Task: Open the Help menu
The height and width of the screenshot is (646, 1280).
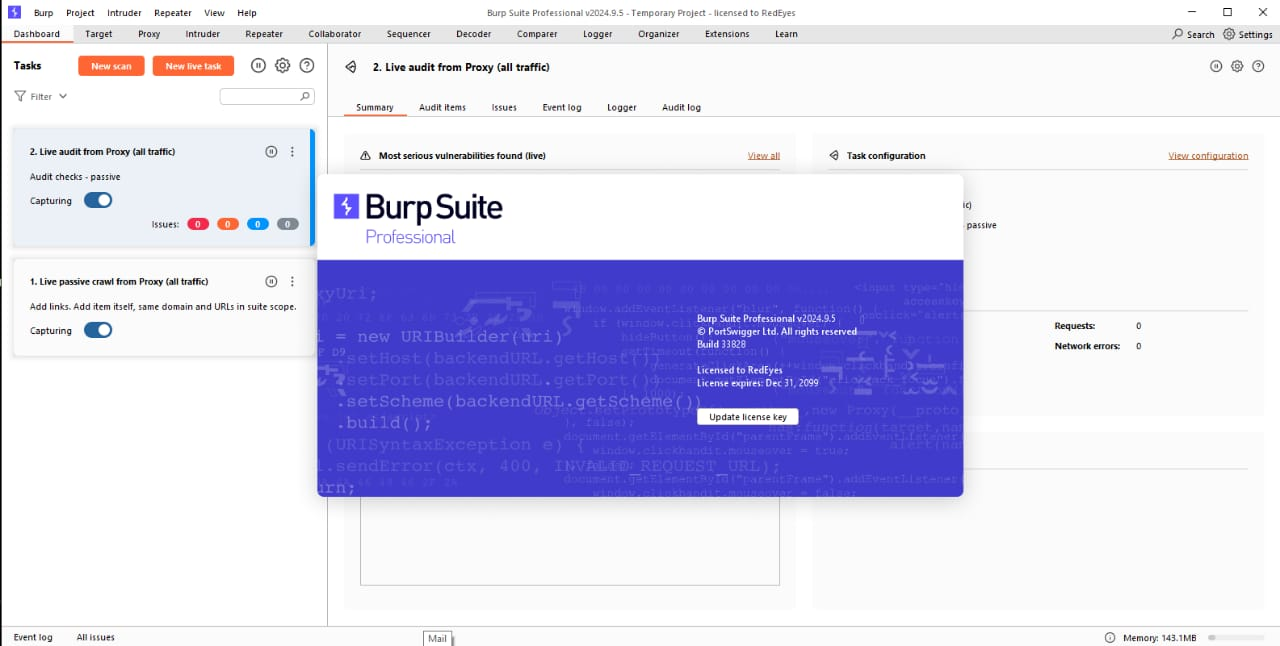Action: pos(247,13)
